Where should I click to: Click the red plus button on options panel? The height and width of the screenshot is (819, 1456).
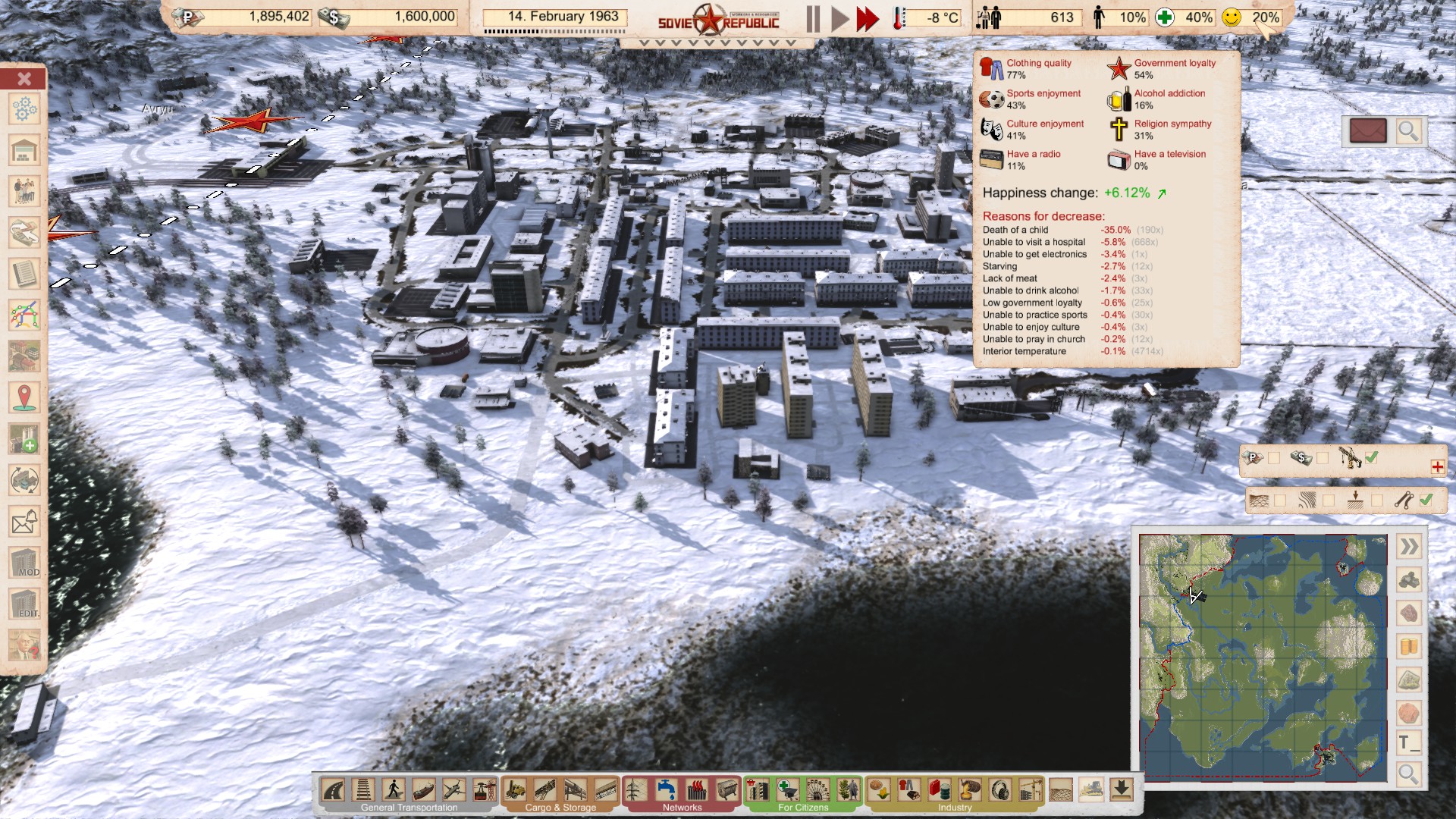point(1438,467)
